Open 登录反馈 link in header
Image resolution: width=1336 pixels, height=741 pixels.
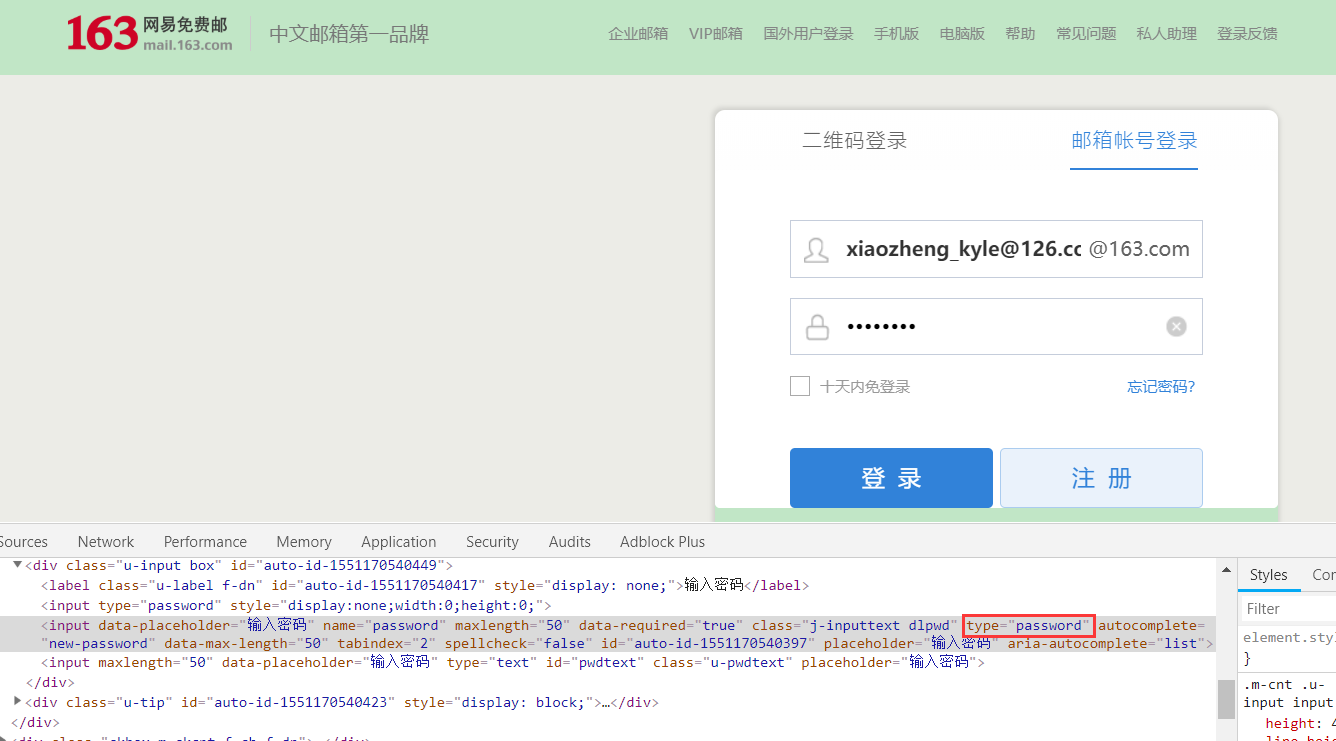(x=1247, y=33)
